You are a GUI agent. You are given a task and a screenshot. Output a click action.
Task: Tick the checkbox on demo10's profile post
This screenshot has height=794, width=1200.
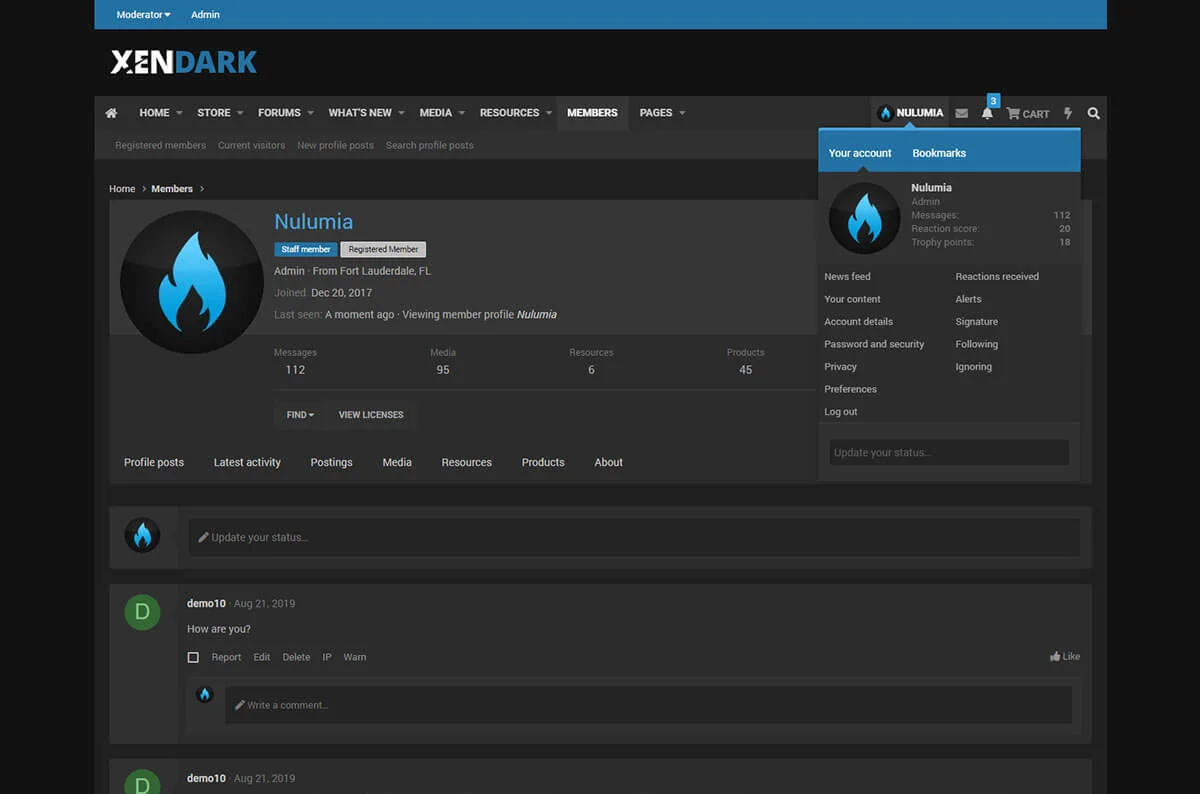click(x=193, y=658)
